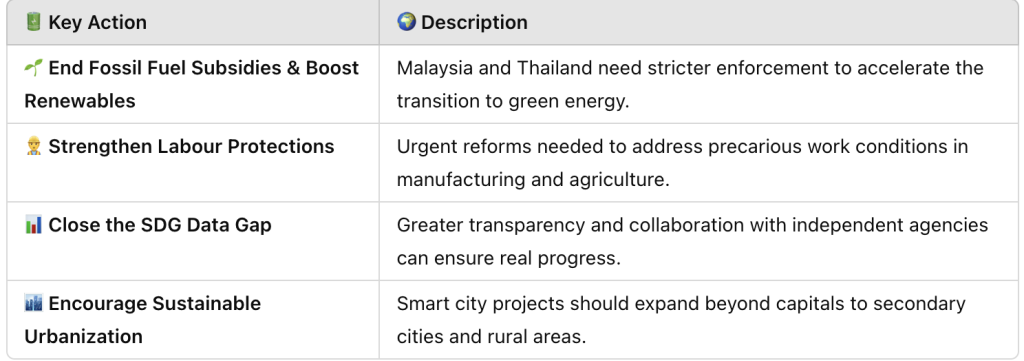Click the Urgent reforms needed description
The image size is (1024, 361).
pos(682,163)
